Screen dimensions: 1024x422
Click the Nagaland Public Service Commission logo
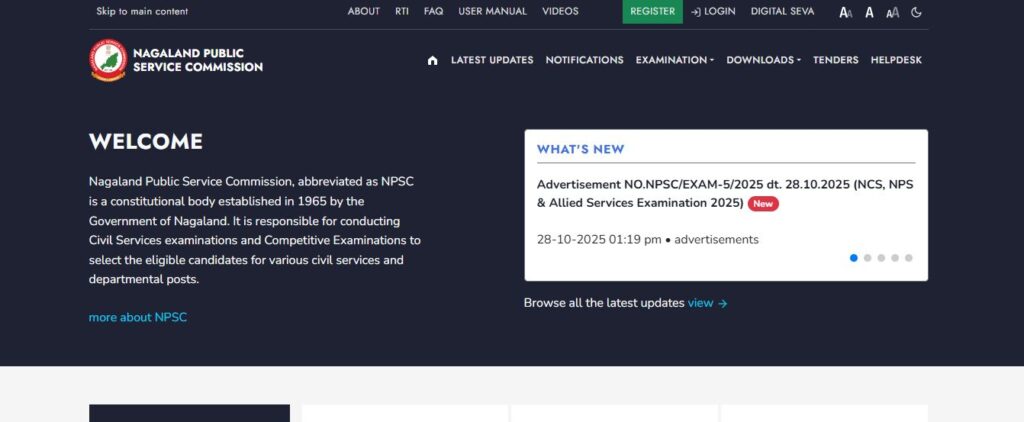[108, 60]
